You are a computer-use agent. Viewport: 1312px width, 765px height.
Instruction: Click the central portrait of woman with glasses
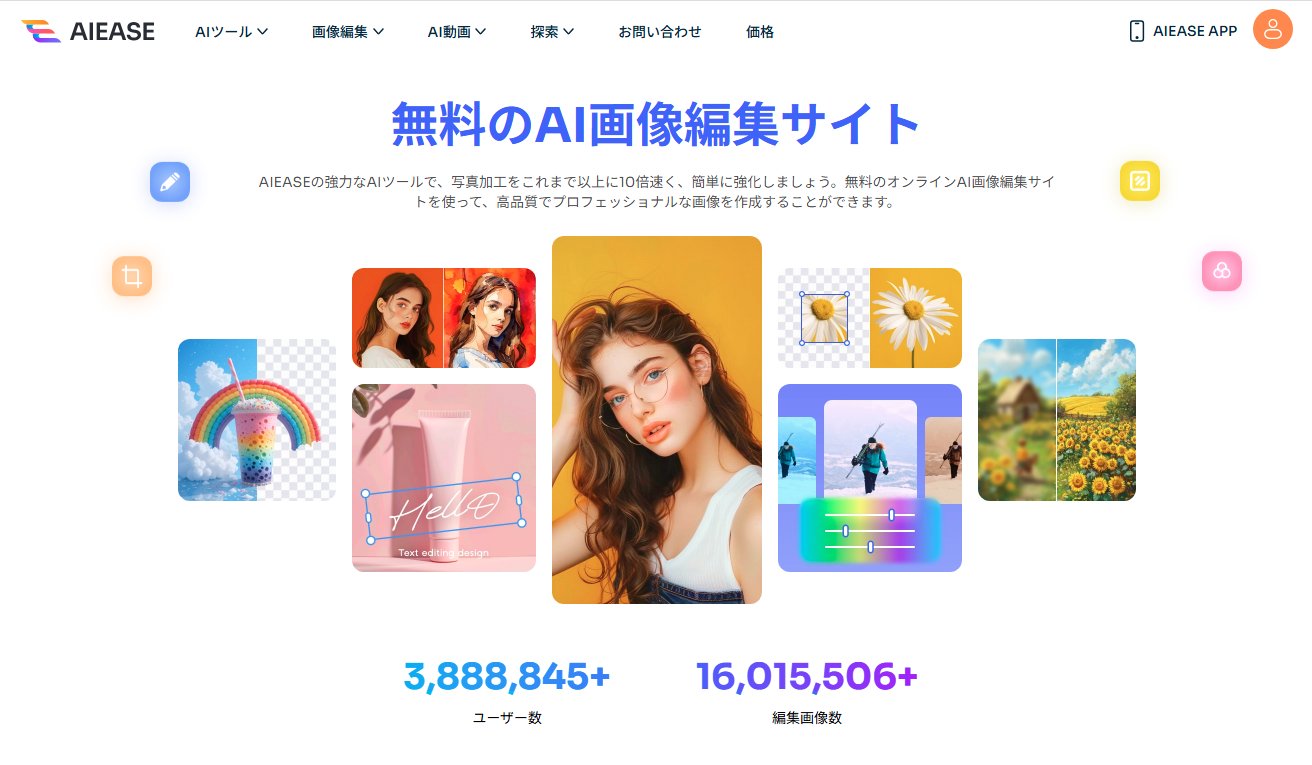[x=657, y=420]
